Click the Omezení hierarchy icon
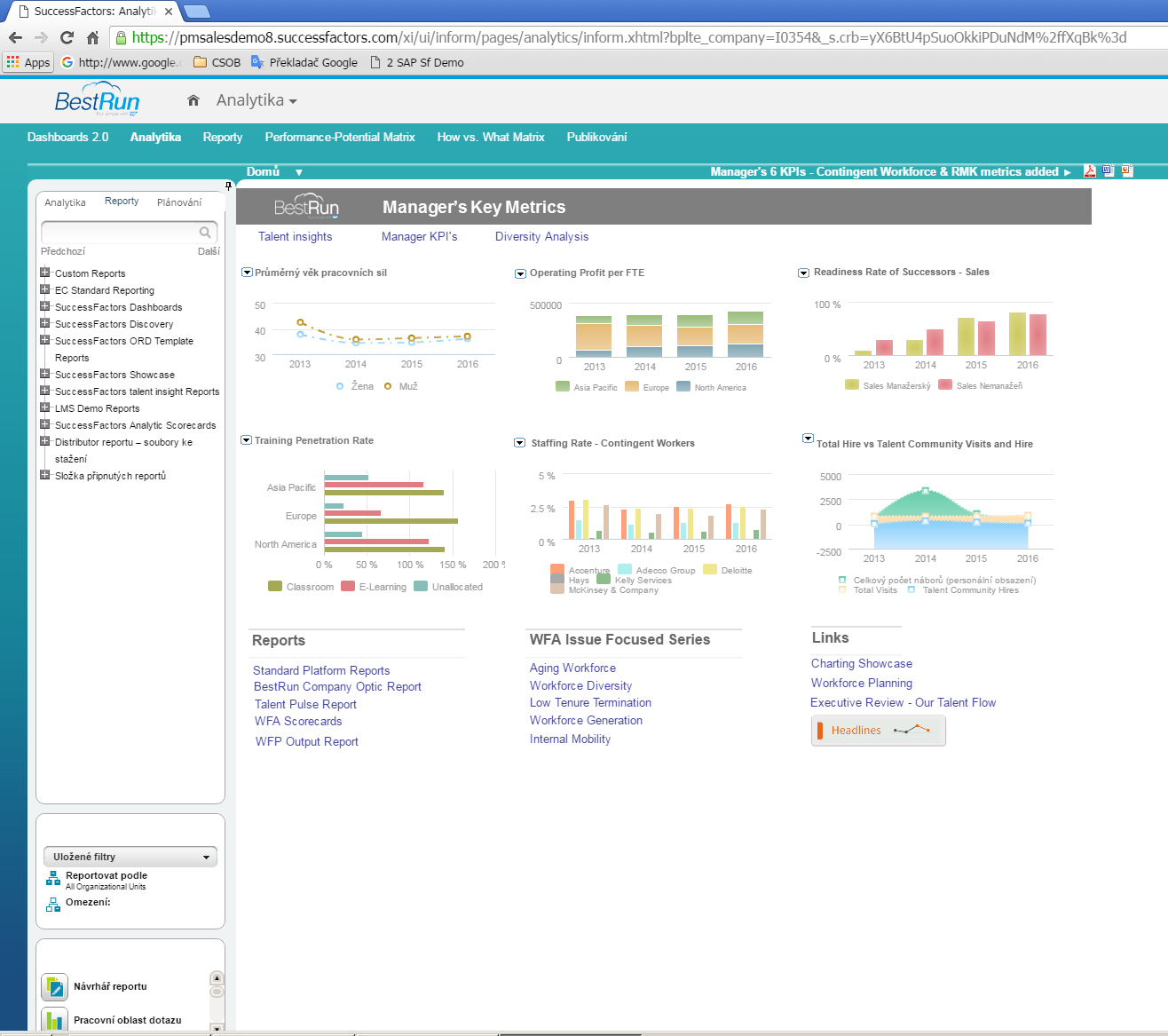Viewport: 1168px width, 1036px height. coord(53,905)
